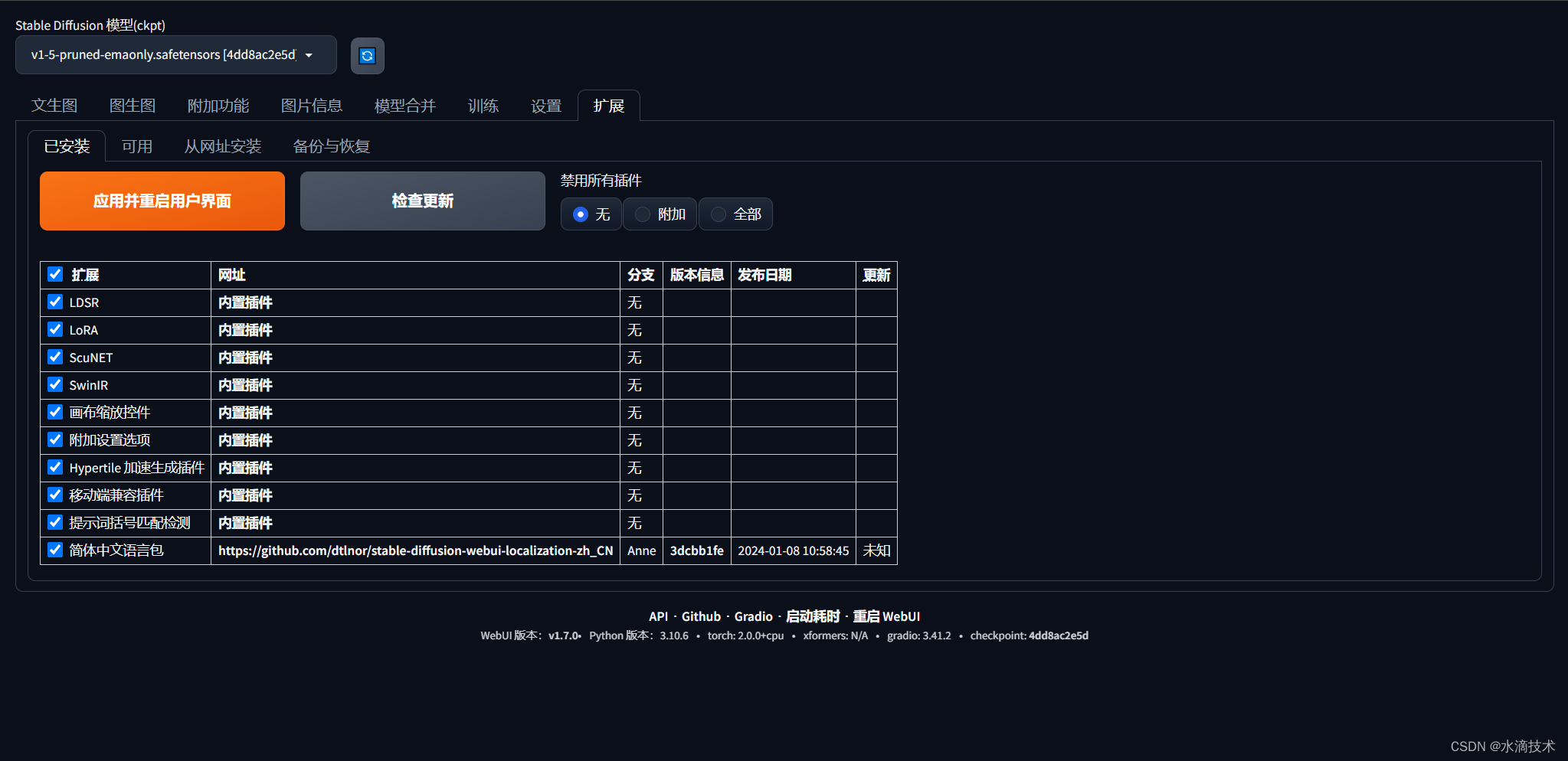The image size is (1568, 761).
Task: Toggle the 附加设置选项 checkbox
Action: click(x=55, y=439)
